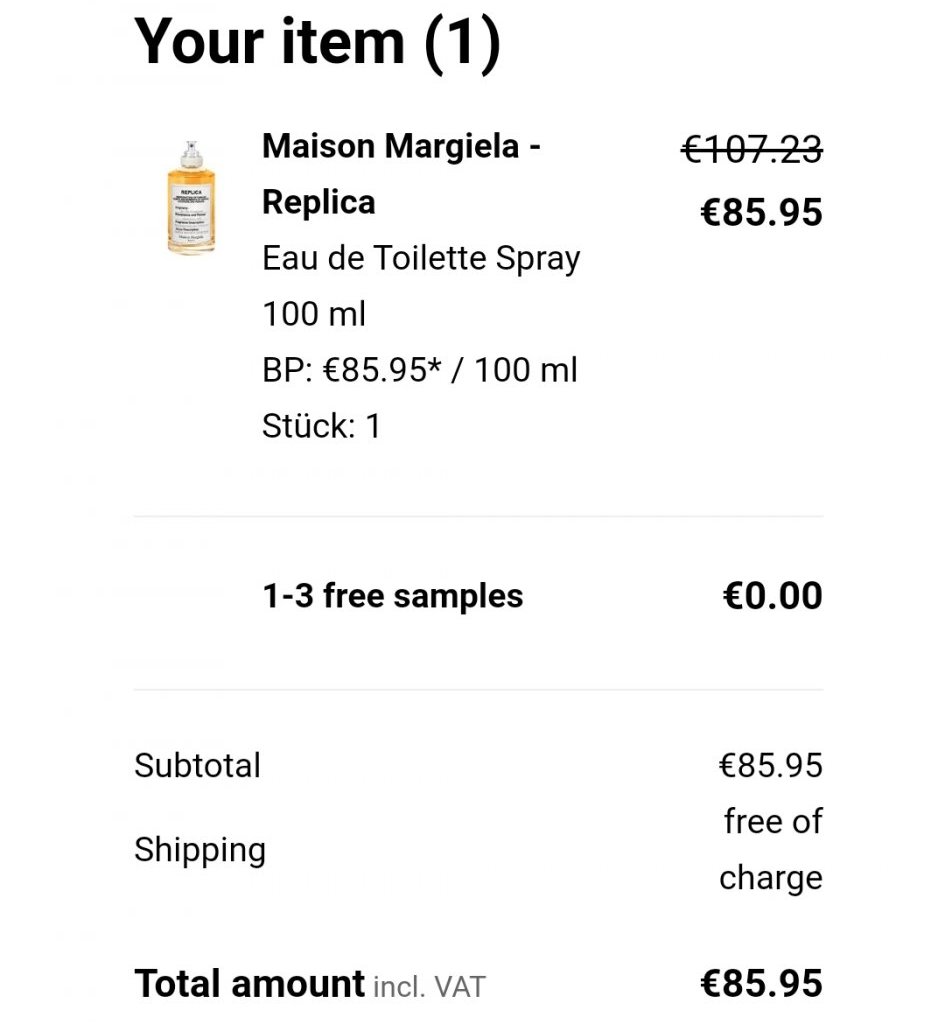Click the Replica word in product name
The width and height of the screenshot is (945, 1022).
pos(318,202)
